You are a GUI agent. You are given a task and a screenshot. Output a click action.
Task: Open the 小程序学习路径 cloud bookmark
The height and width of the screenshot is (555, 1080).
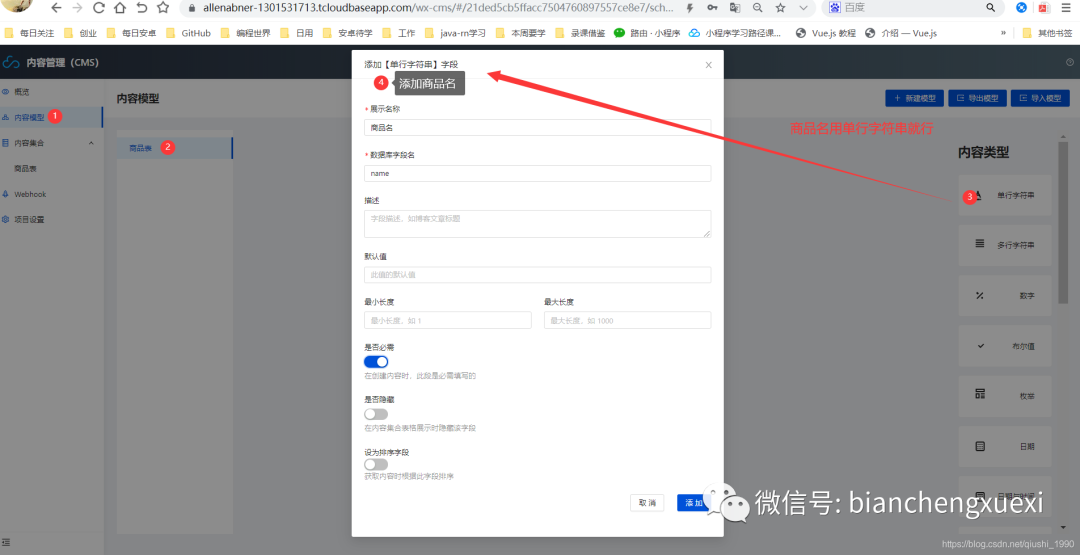735,32
